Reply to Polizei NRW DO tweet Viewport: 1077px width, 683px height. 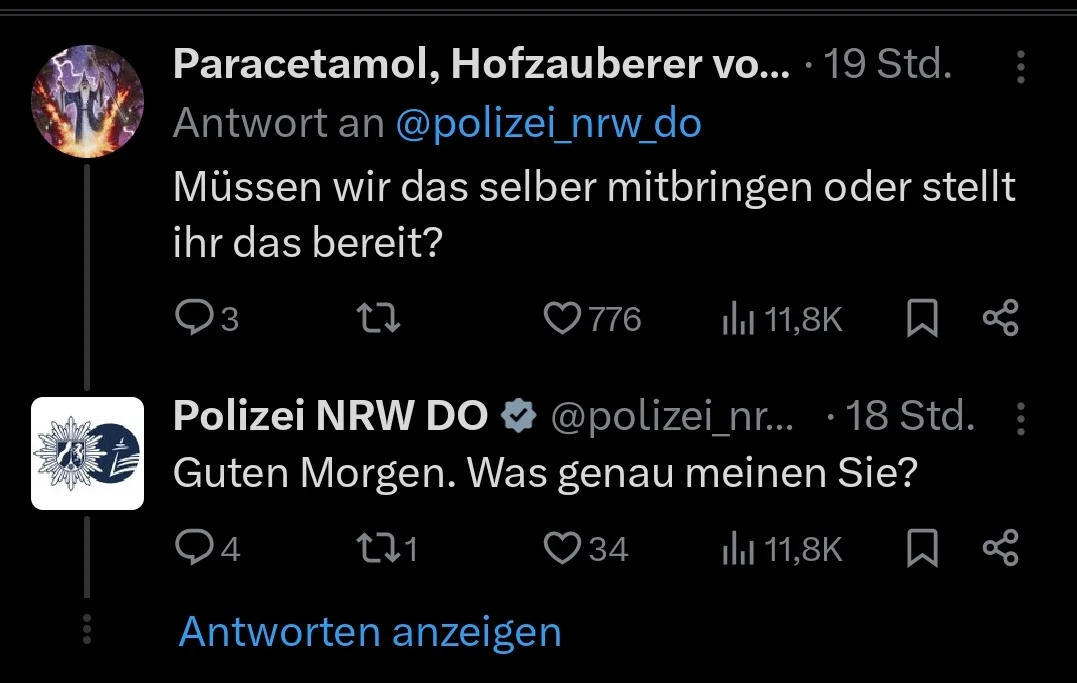pyautogui.click(x=207, y=548)
